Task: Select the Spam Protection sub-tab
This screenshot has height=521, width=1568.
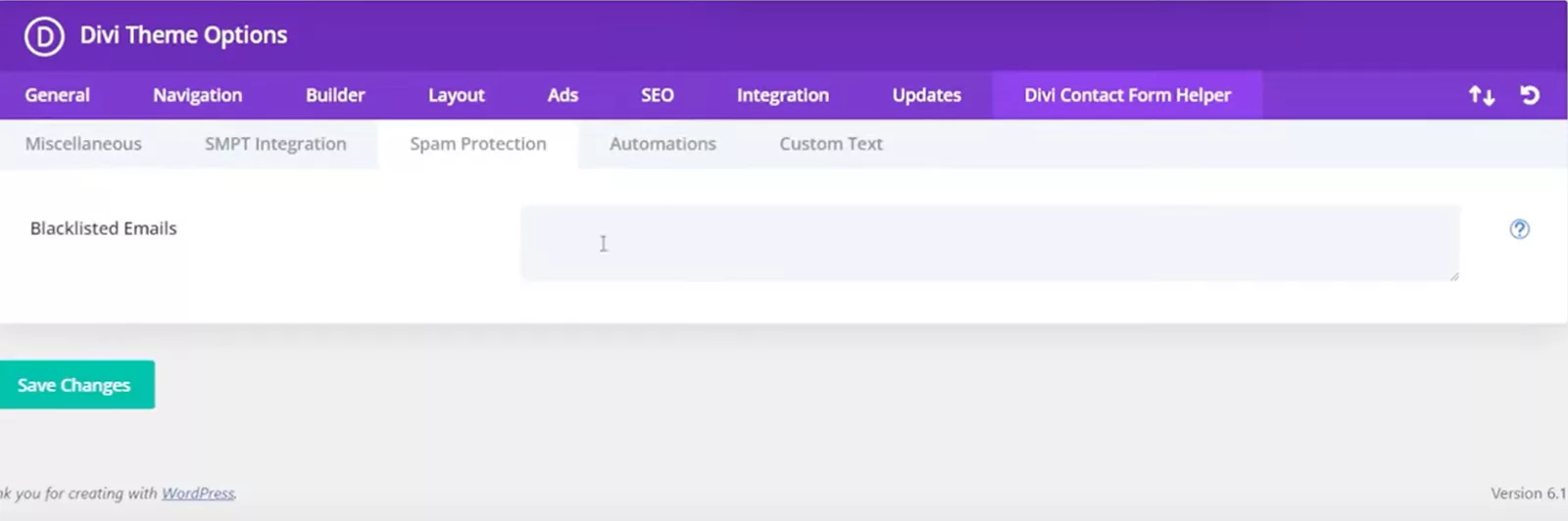Action: pyautogui.click(x=477, y=144)
